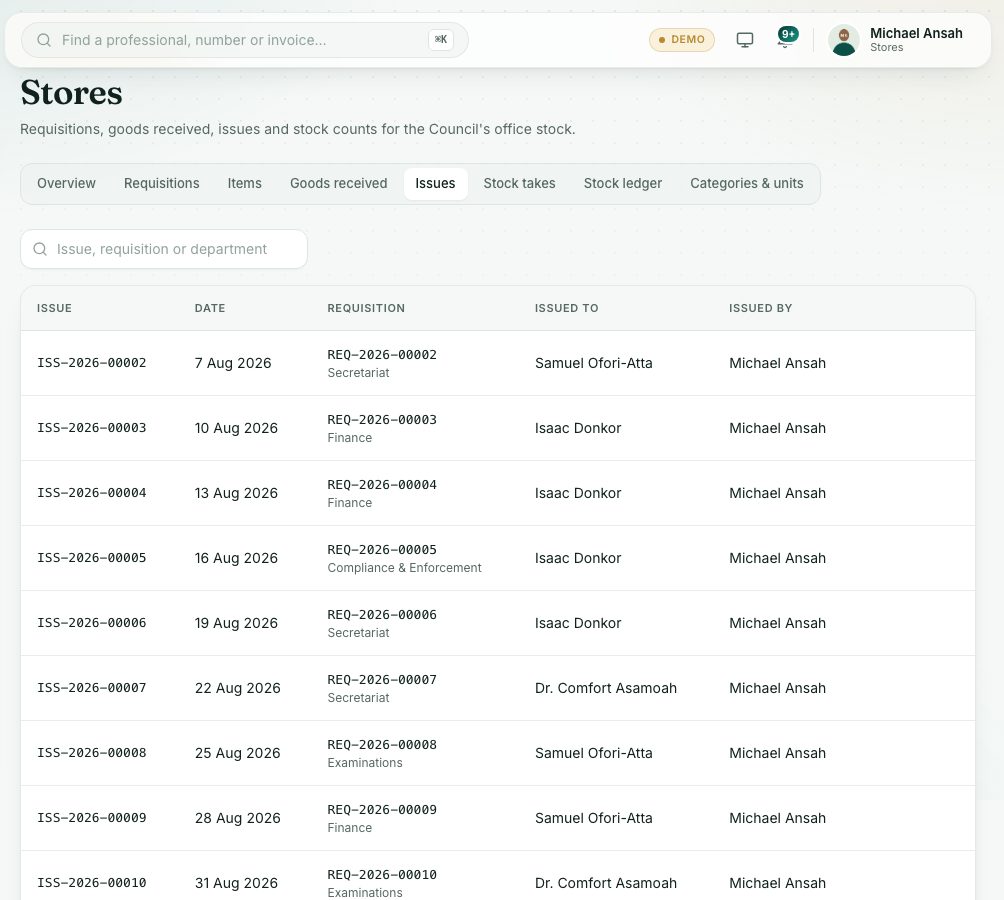
Task: Click the magnifier icon in global search
Action: [44, 40]
